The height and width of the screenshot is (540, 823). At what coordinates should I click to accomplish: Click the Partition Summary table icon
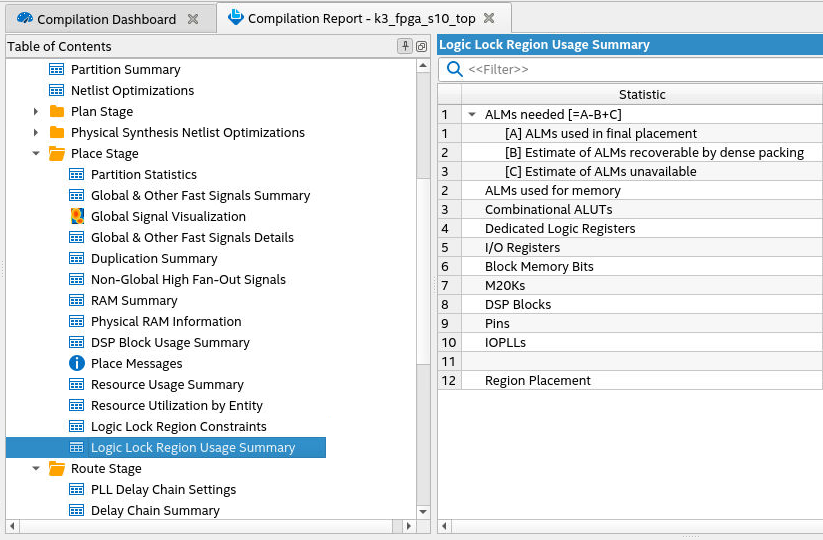click(57, 69)
